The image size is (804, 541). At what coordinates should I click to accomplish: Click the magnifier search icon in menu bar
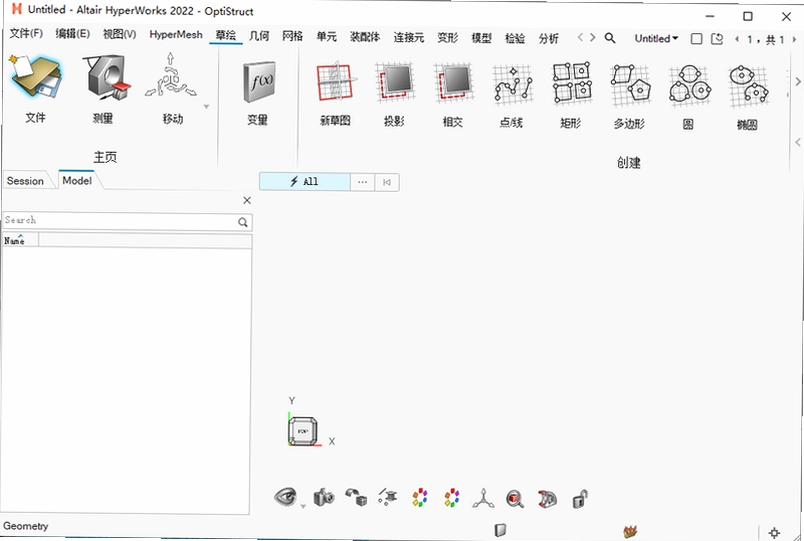[610, 38]
